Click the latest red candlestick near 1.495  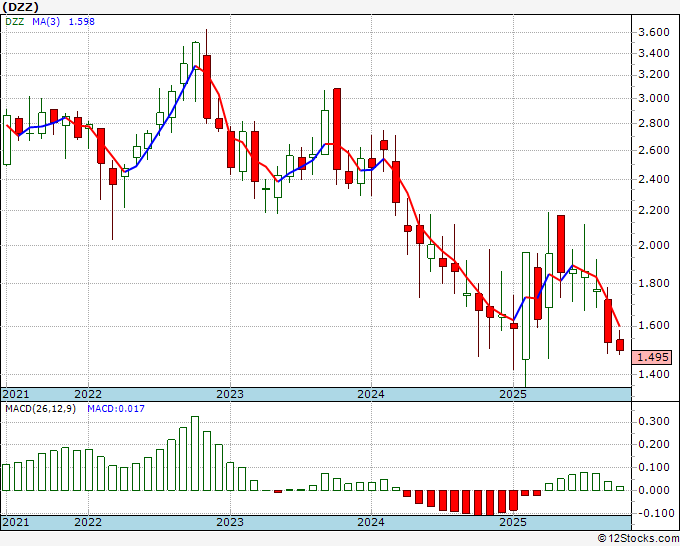click(620, 345)
